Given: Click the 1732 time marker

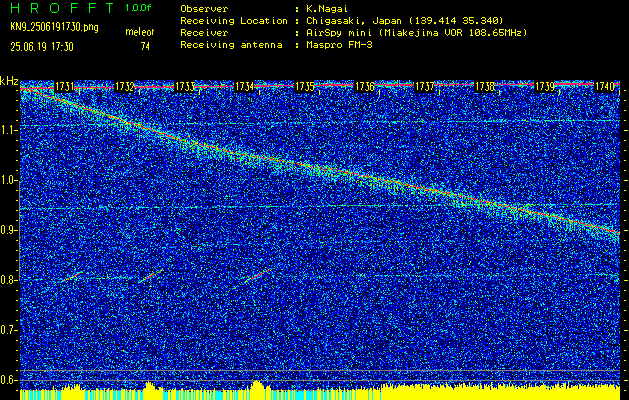Looking at the screenshot, I should (x=124, y=87).
